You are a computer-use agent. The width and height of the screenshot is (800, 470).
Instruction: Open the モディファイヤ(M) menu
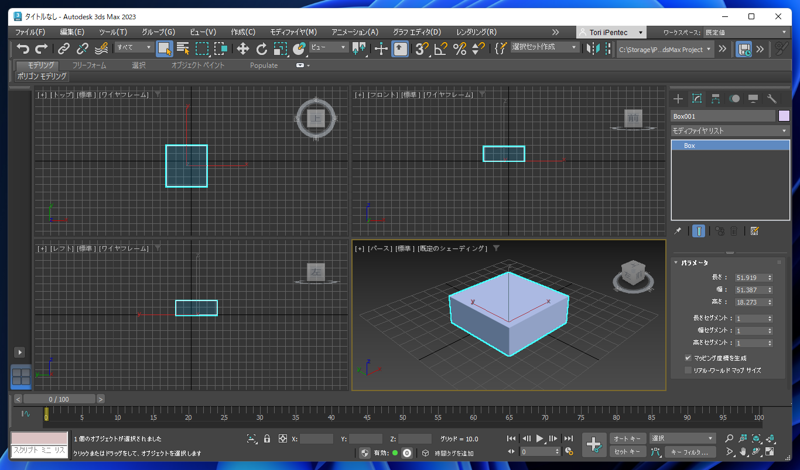(293, 32)
